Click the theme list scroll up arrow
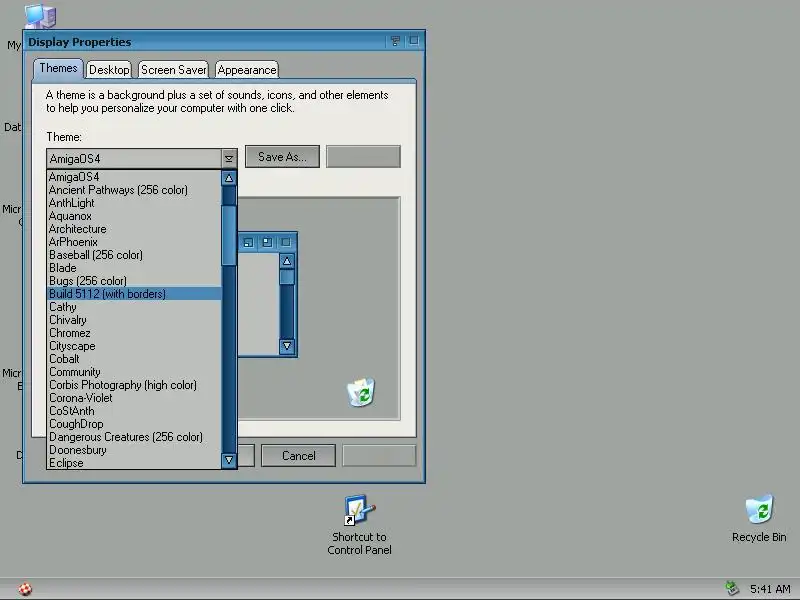Viewport: 800px width, 600px height. coord(229,178)
